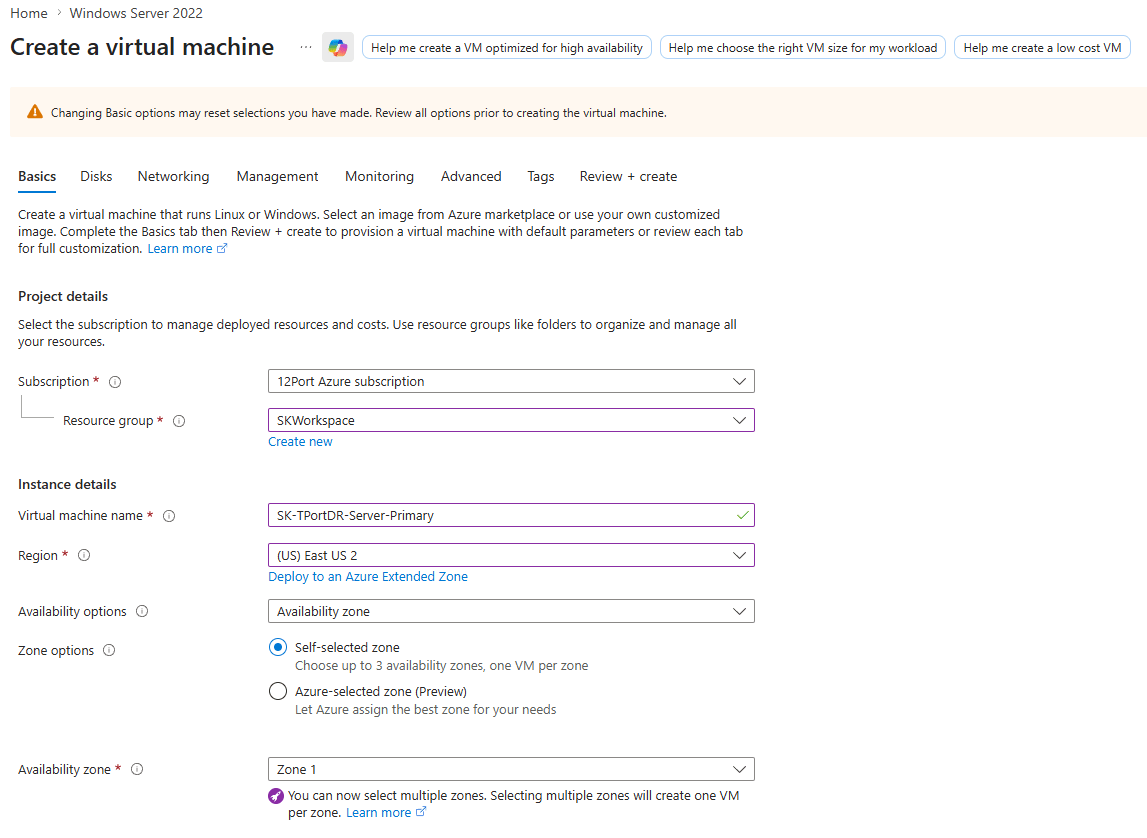Click into the Virtual machine name field

(x=511, y=516)
